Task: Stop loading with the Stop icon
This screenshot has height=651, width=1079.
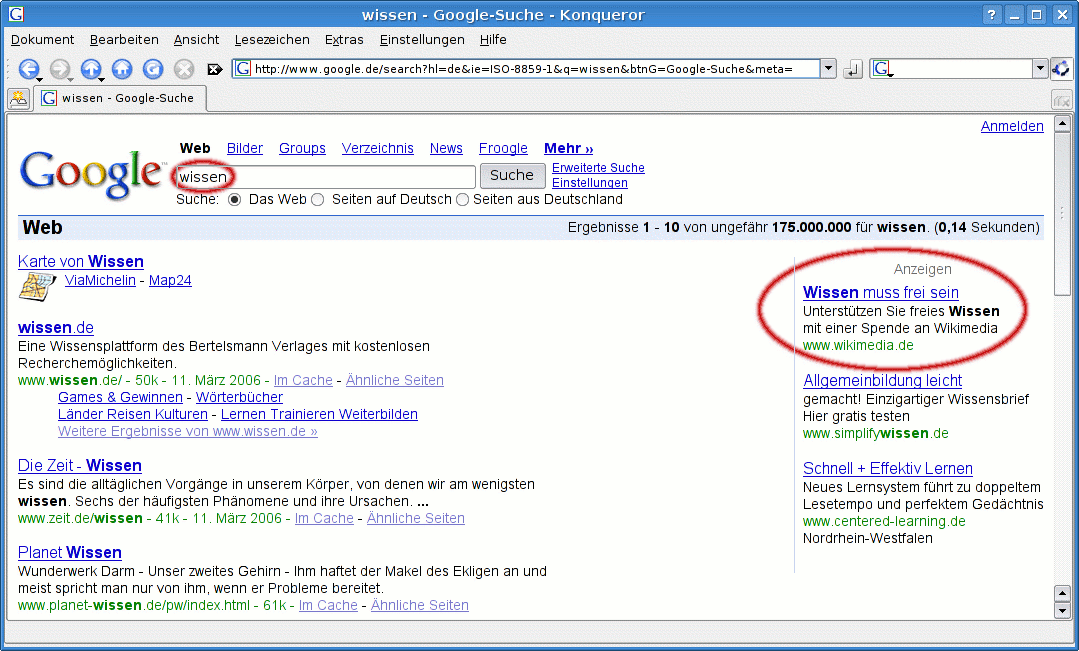Action: click(x=184, y=69)
